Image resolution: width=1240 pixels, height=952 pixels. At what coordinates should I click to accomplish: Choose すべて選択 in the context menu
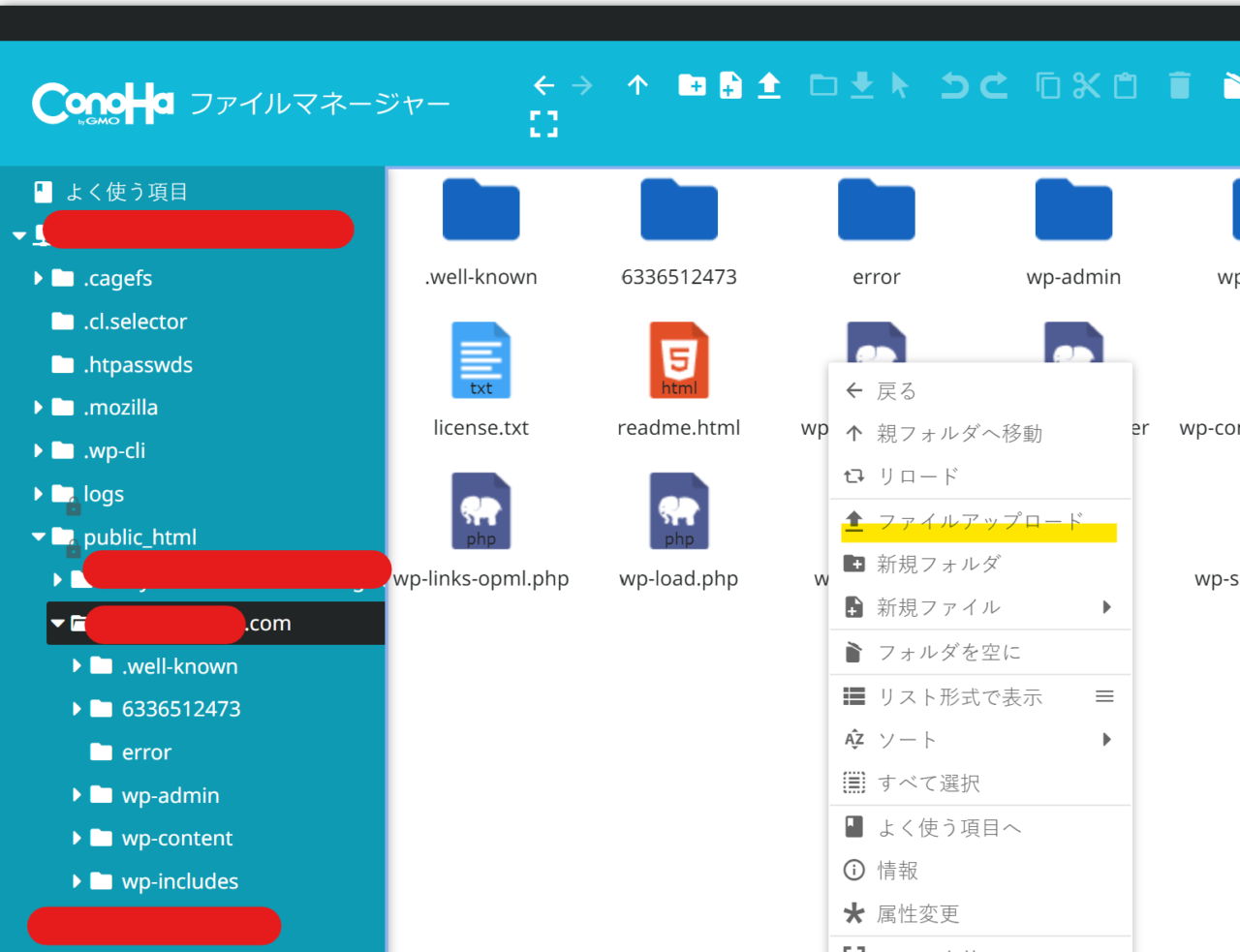(980, 783)
